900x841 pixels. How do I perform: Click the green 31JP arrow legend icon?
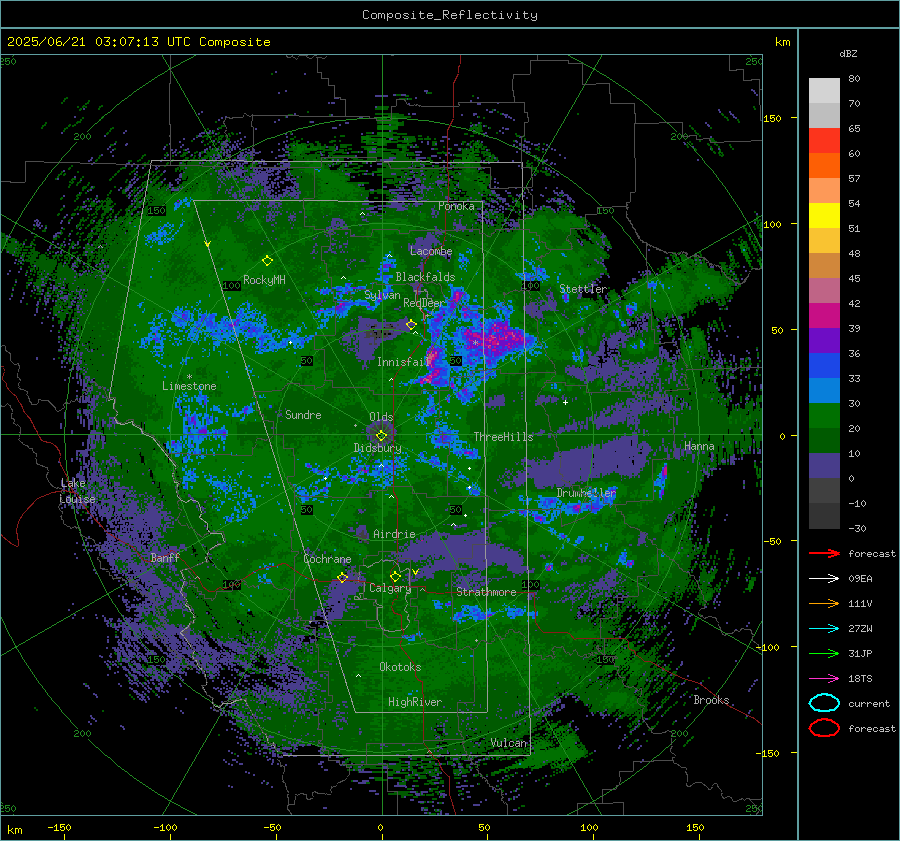tap(824, 653)
